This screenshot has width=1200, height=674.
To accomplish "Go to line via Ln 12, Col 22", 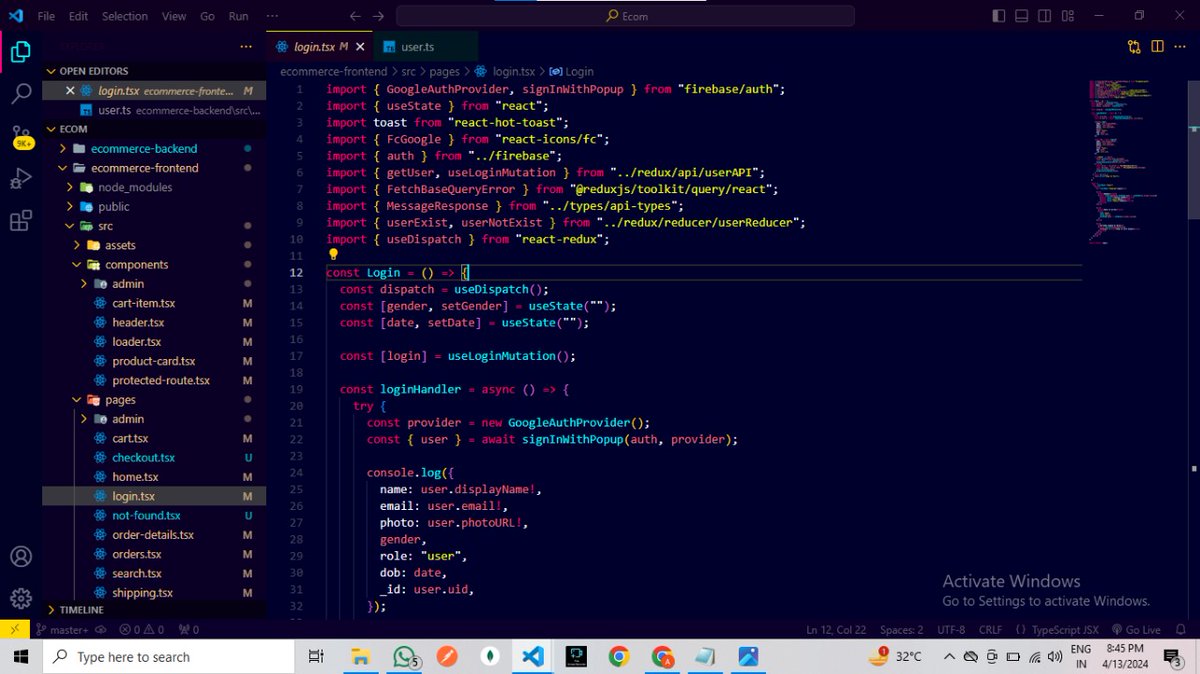I will (x=837, y=630).
